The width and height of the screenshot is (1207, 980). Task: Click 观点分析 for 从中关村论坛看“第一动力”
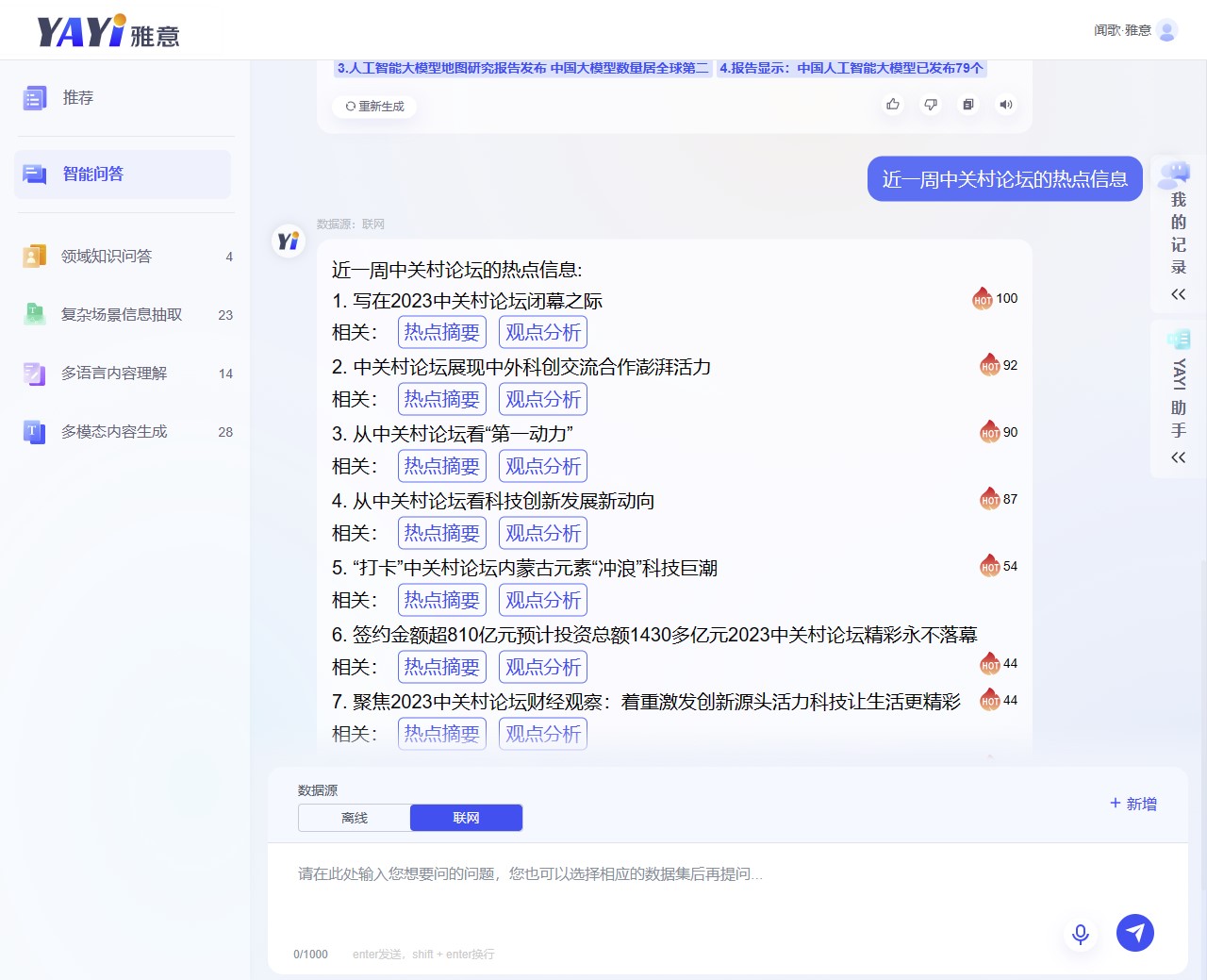(542, 467)
